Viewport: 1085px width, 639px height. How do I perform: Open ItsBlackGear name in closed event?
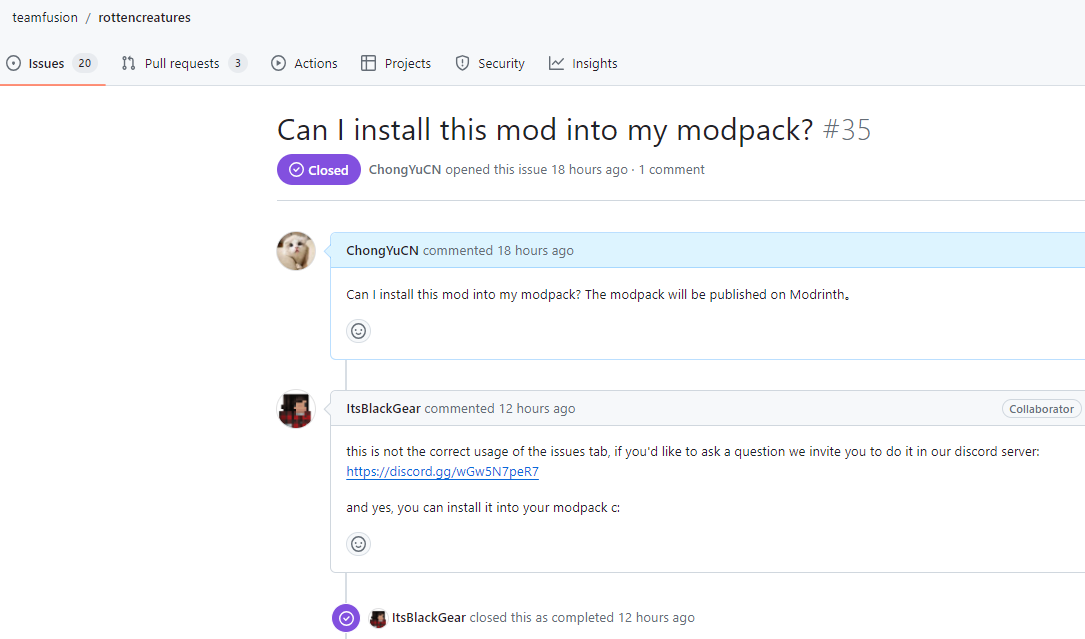click(428, 618)
